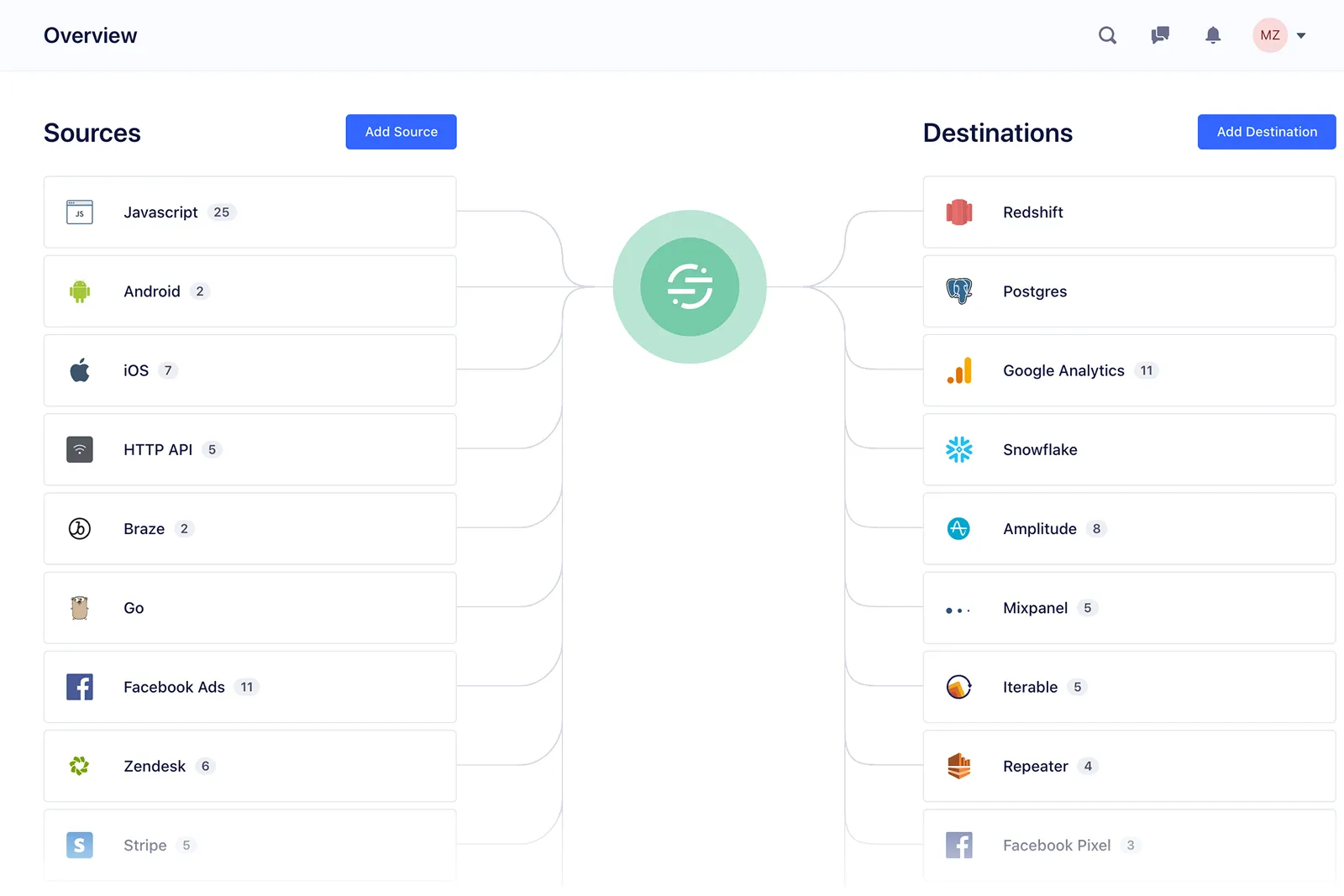
Task: Click the Facebook Ads logo icon
Action: 80,687
